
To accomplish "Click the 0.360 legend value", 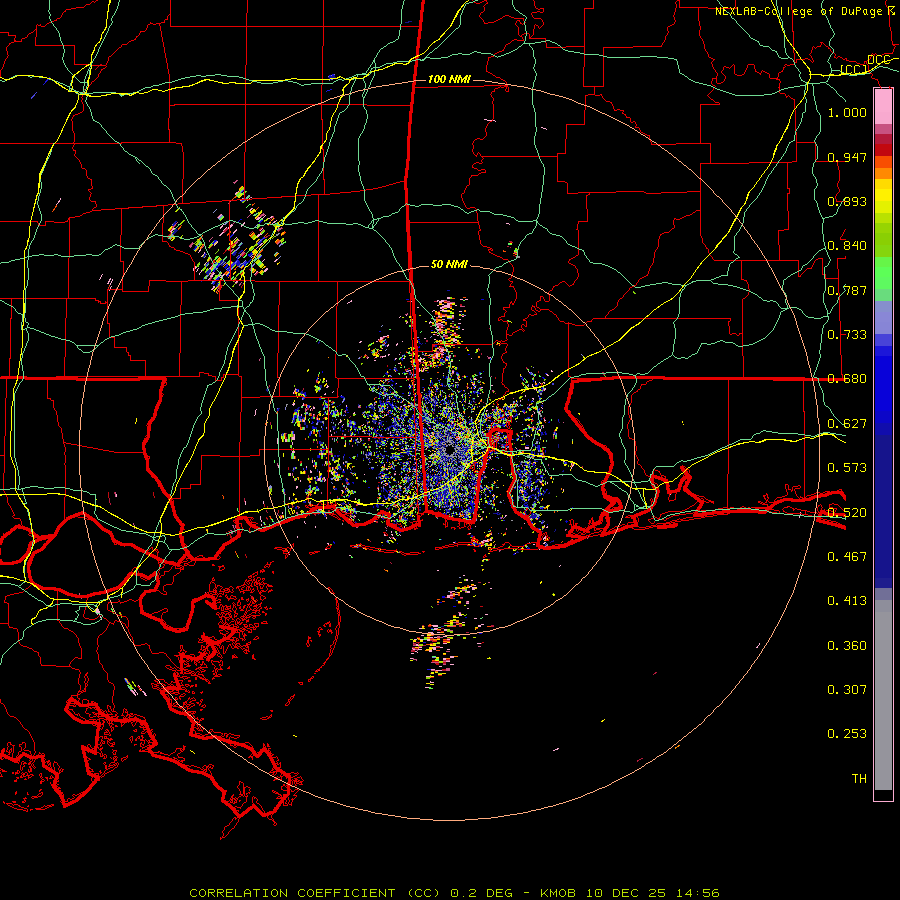I will point(847,645).
